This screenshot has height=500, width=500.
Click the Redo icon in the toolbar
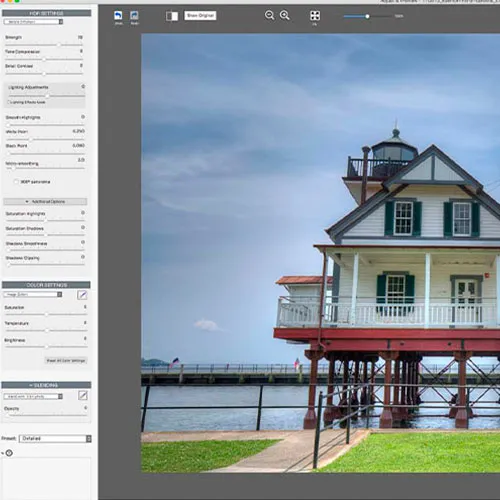134,15
